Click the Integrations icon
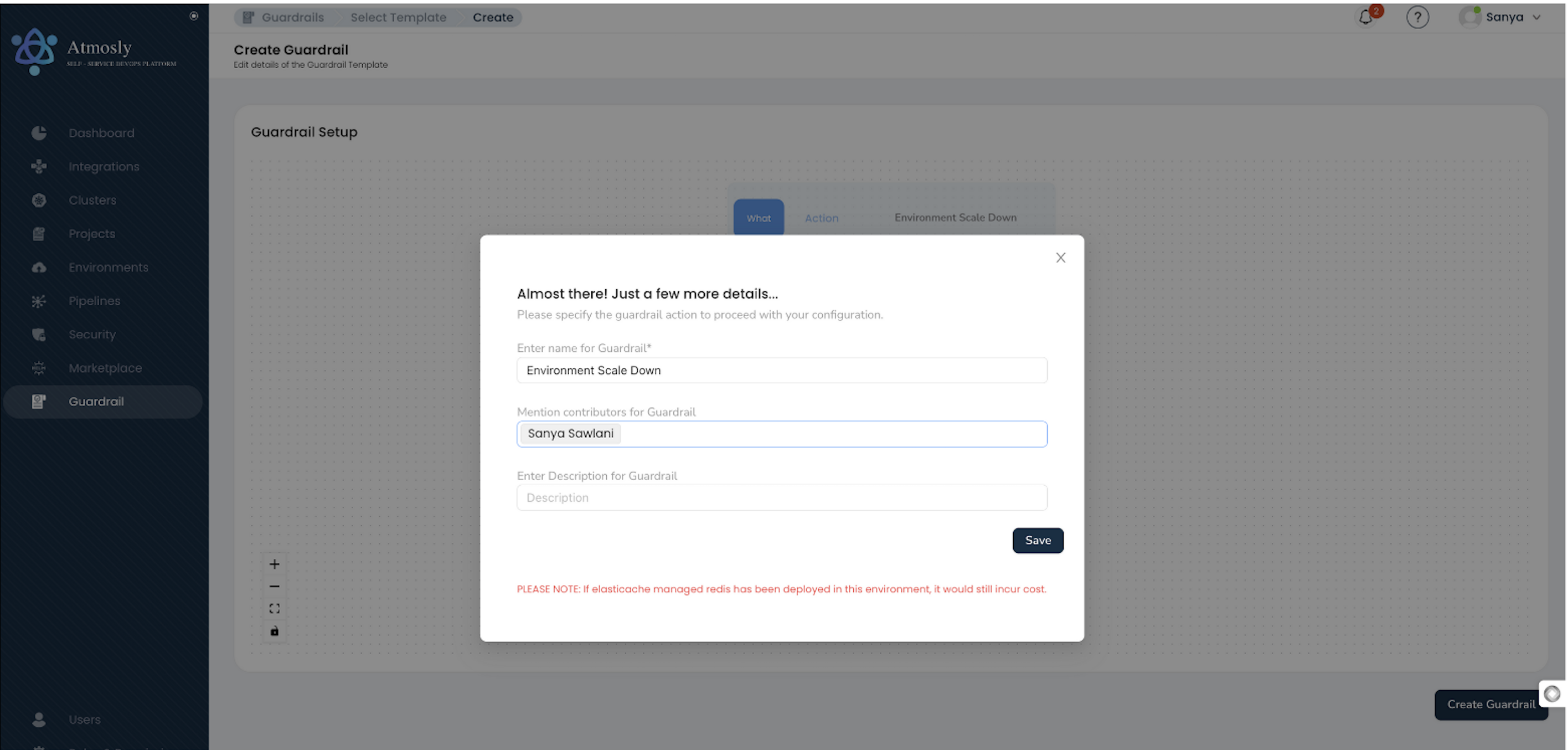Image resolution: width=1568 pixels, height=750 pixels. tap(39, 166)
